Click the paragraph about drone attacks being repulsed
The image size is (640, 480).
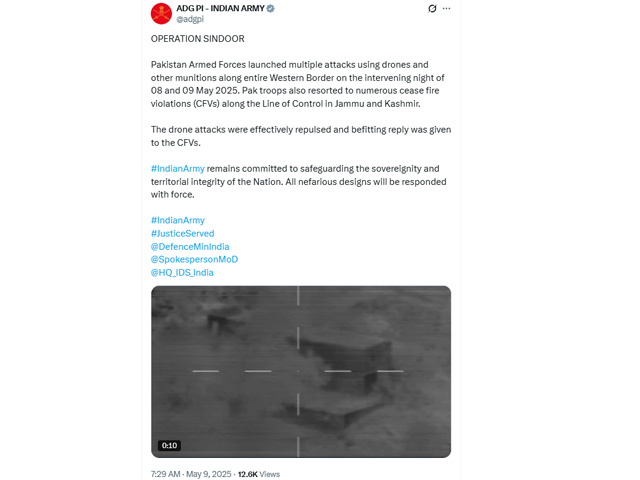click(301, 136)
